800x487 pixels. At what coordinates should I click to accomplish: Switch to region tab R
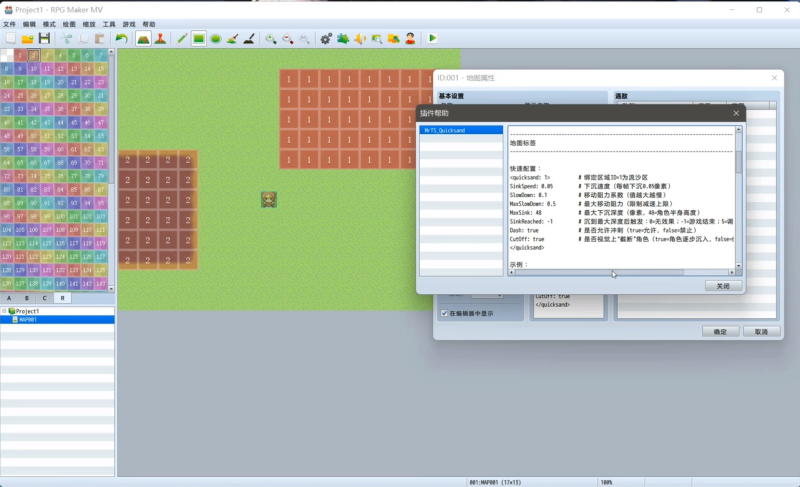tap(63, 298)
